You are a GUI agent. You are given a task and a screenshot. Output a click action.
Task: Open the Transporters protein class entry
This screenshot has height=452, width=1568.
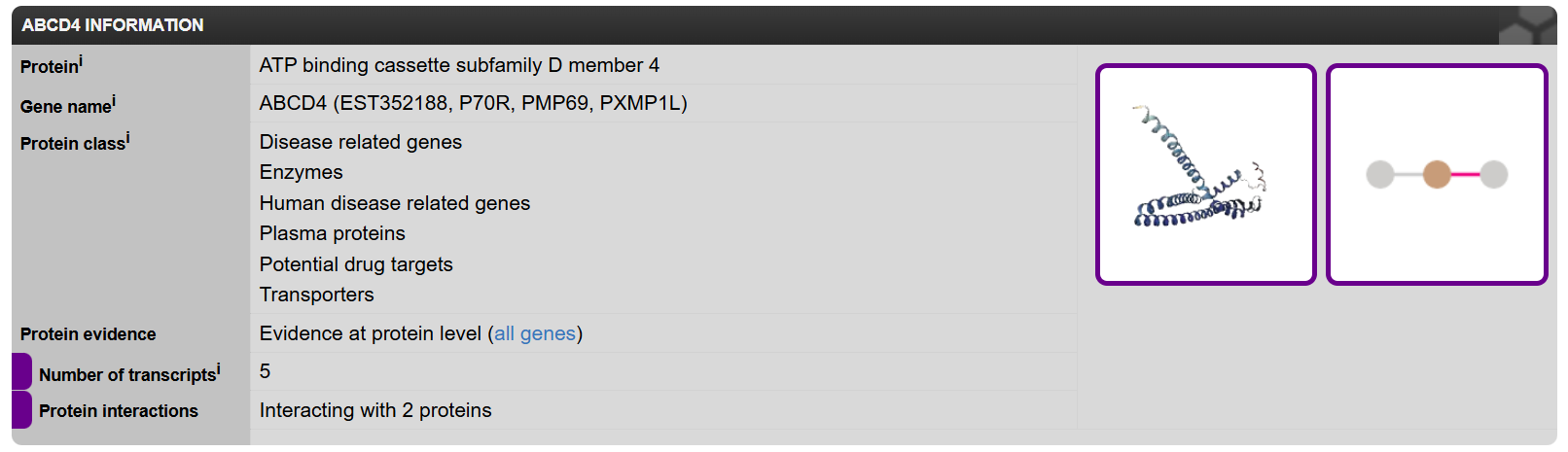click(x=317, y=295)
